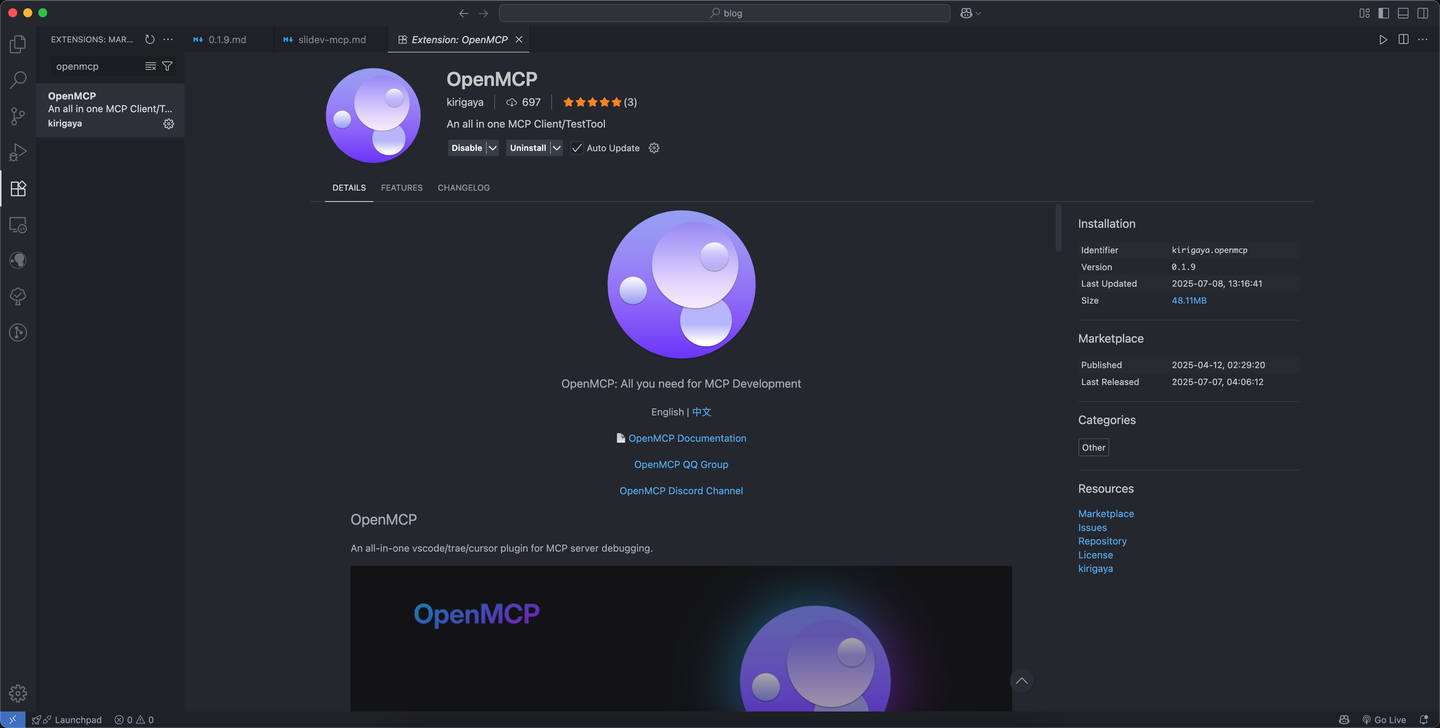The height and width of the screenshot is (728, 1440).
Task: Open Extensions panel more actions menu
Action: [168, 40]
